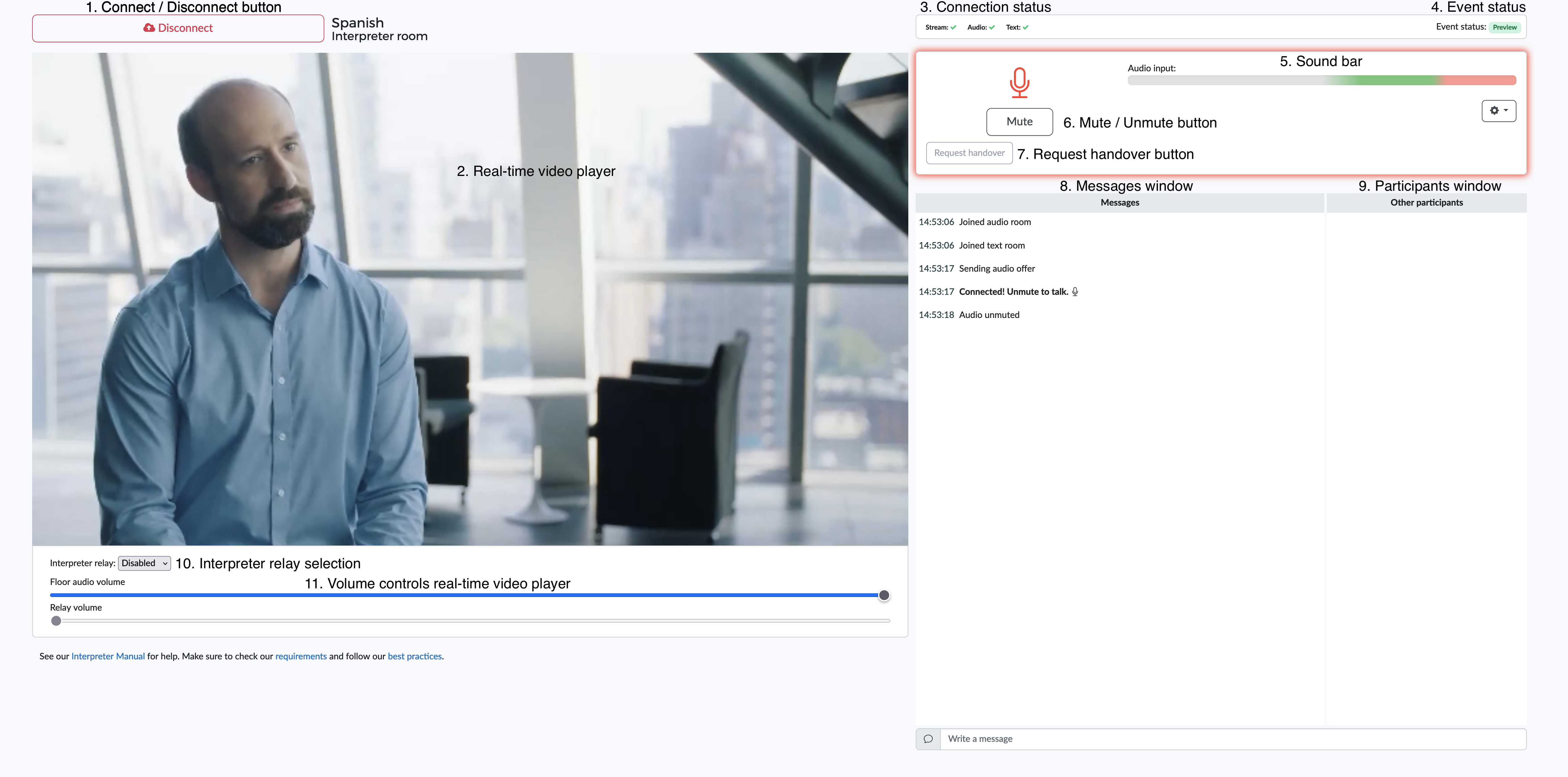
Task: Open the best practices link
Action: [x=414, y=656]
